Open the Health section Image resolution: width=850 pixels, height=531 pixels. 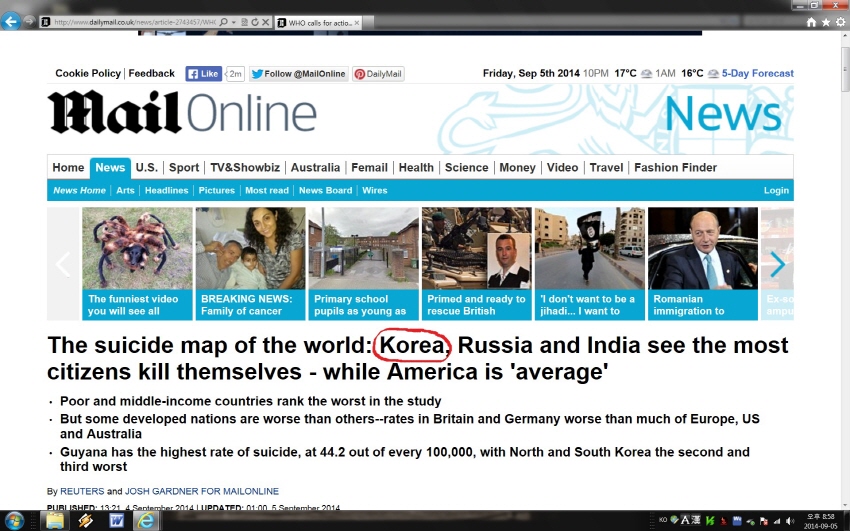coord(416,167)
